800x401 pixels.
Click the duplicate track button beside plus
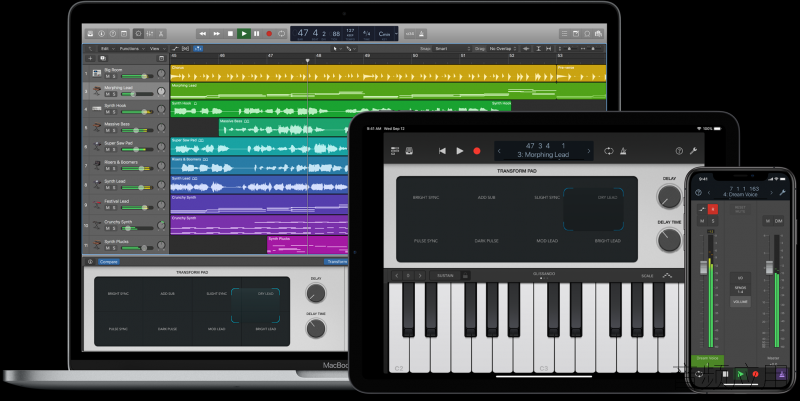pos(103,59)
